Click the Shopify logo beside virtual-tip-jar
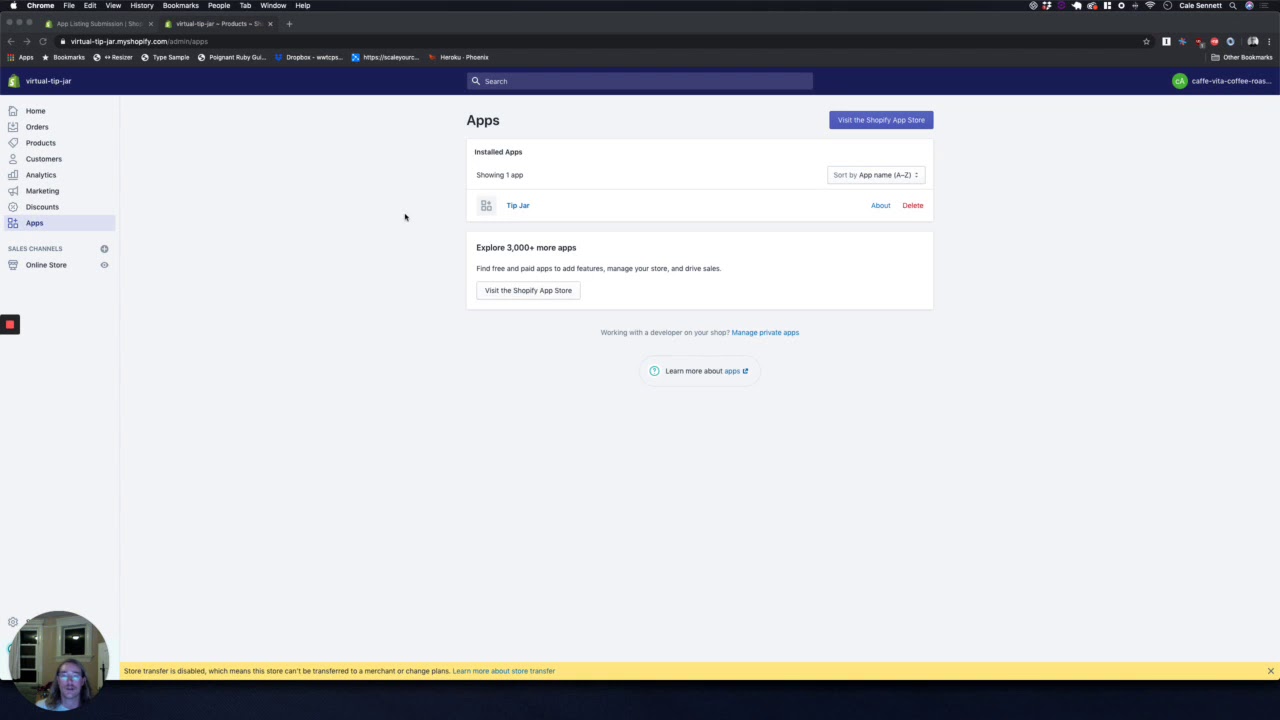The width and height of the screenshot is (1280, 720). (13, 81)
